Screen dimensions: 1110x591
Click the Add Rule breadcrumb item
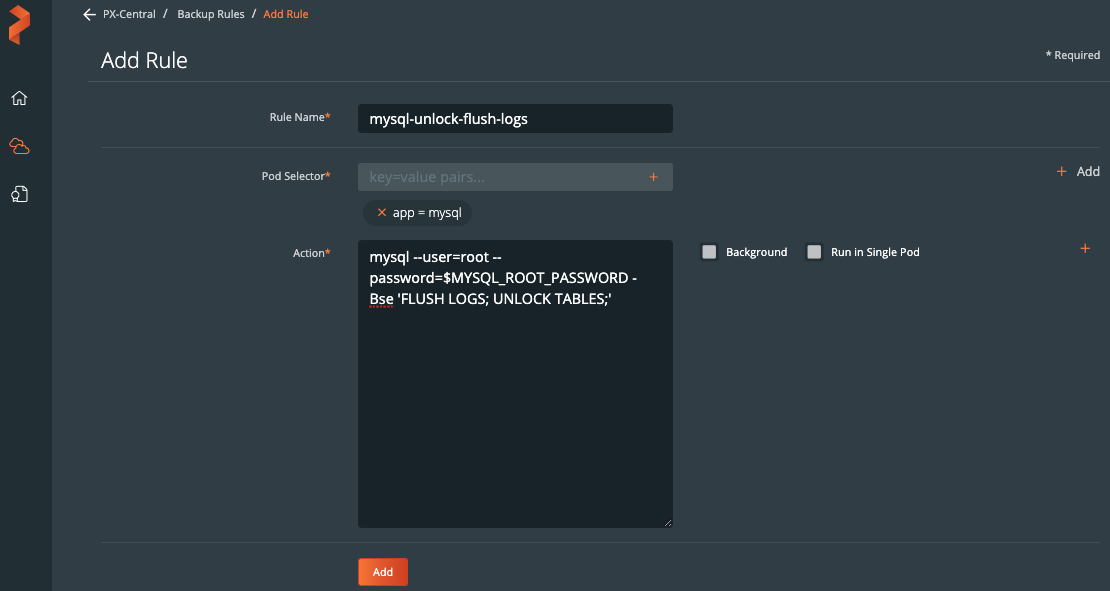coord(286,15)
